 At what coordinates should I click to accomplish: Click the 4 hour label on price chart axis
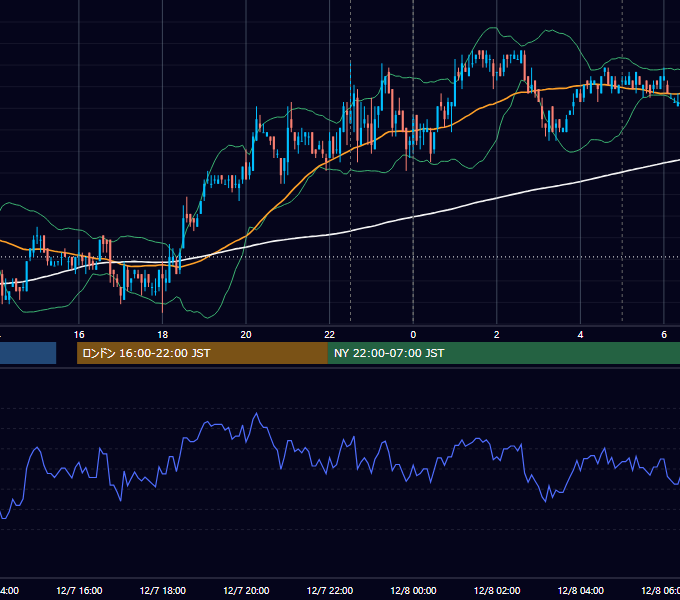[580, 335]
